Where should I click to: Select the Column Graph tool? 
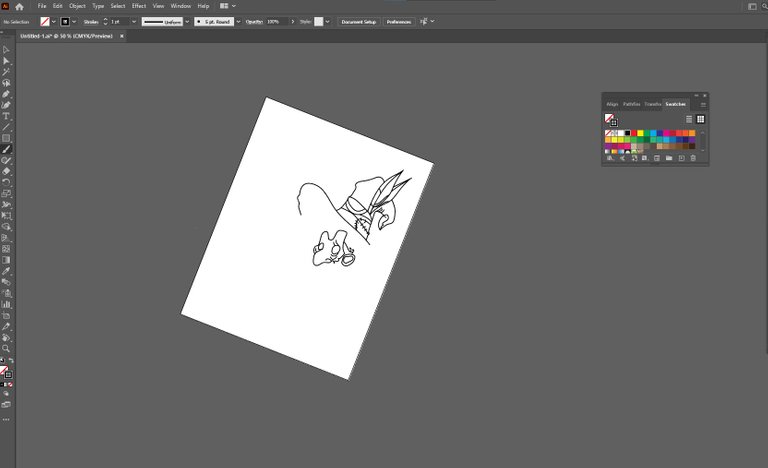(6, 304)
